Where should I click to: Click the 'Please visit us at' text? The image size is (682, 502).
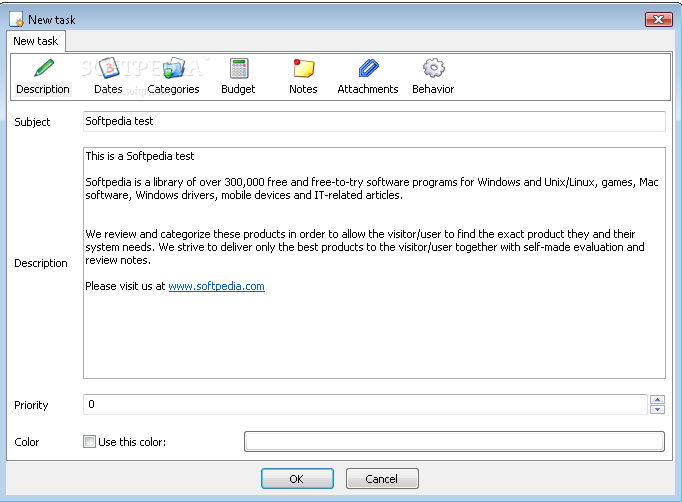pyautogui.click(x=125, y=286)
